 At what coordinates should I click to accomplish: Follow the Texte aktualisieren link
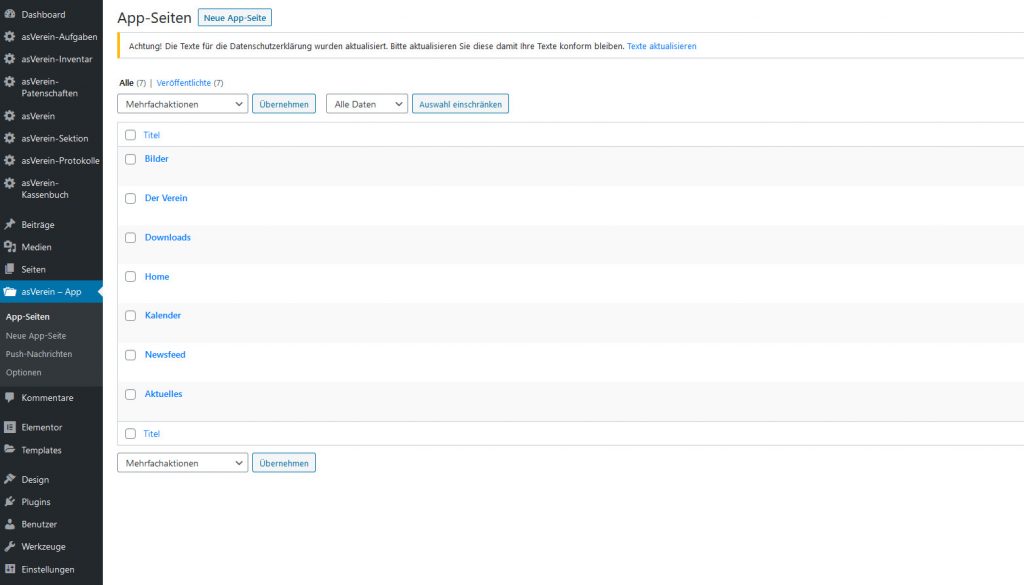pos(662,46)
